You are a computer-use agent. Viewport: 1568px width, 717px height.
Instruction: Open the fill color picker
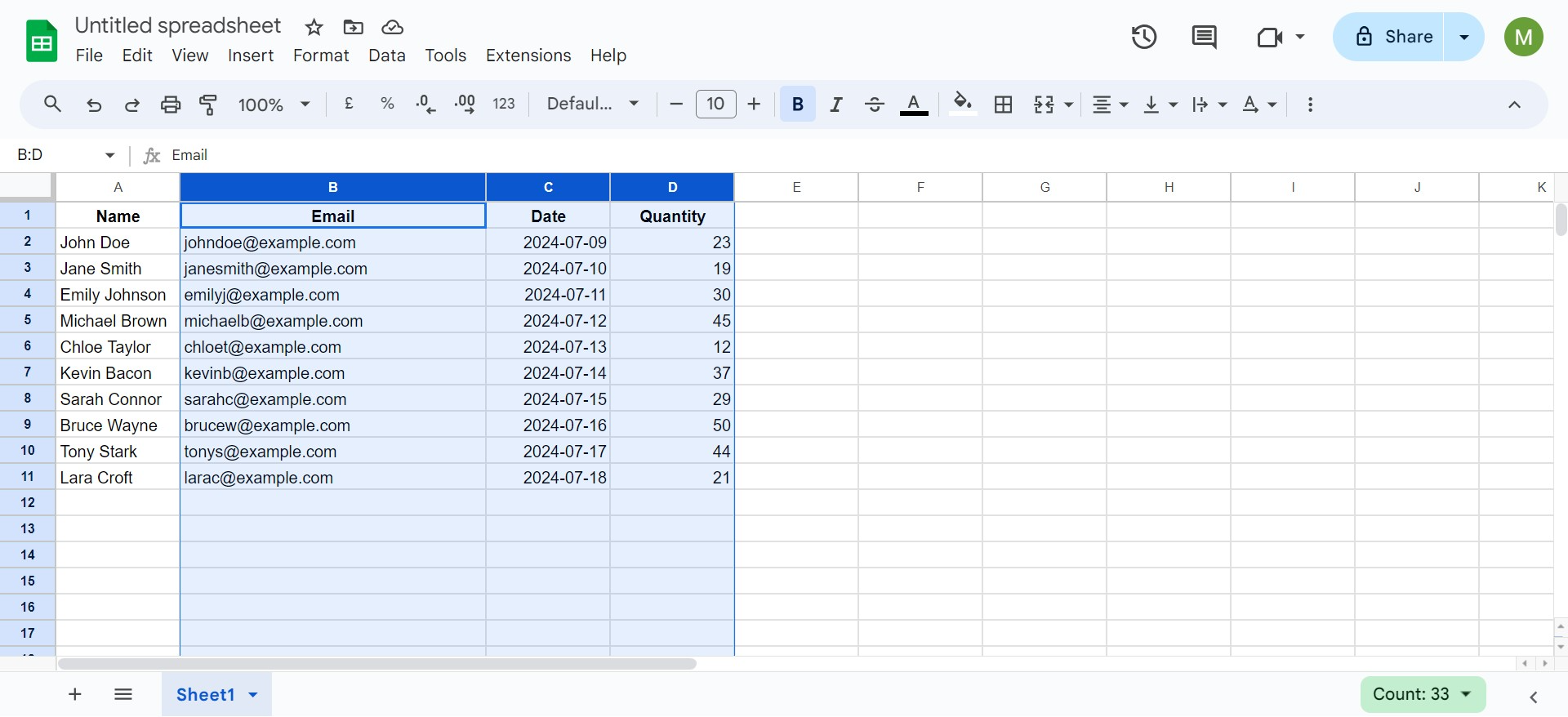(963, 105)
